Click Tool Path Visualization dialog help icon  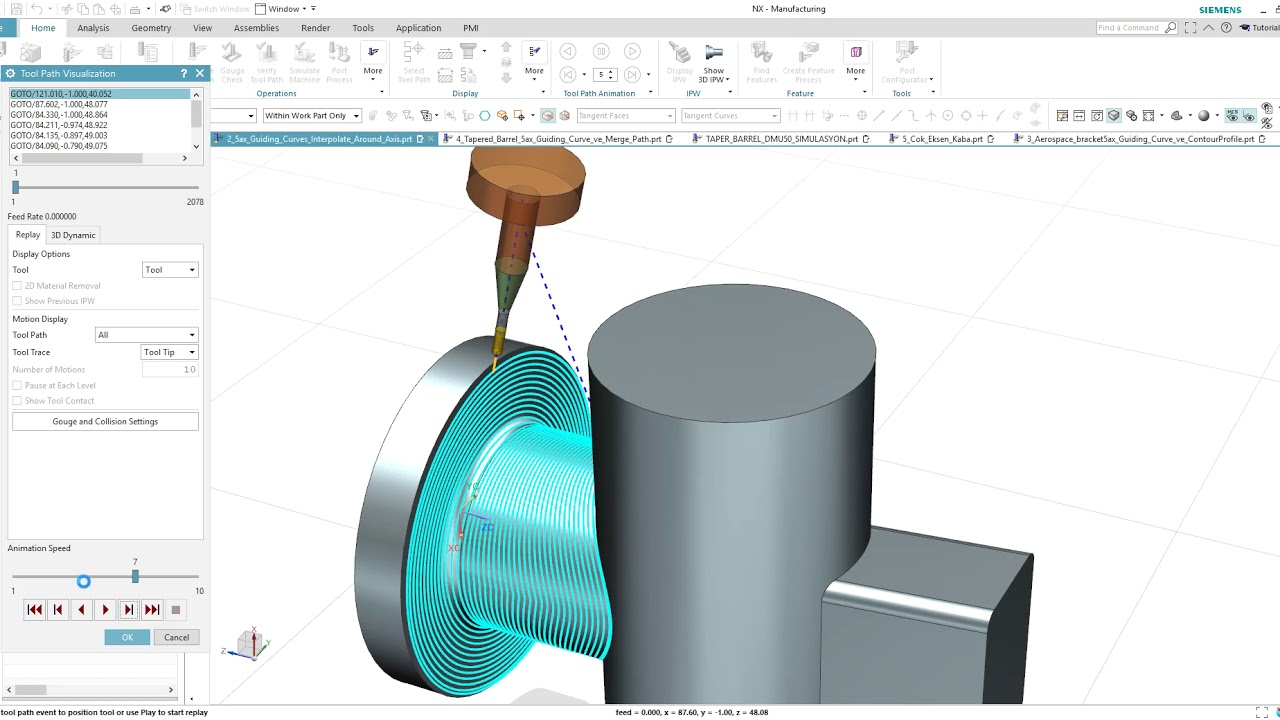[x=183, y=73]
